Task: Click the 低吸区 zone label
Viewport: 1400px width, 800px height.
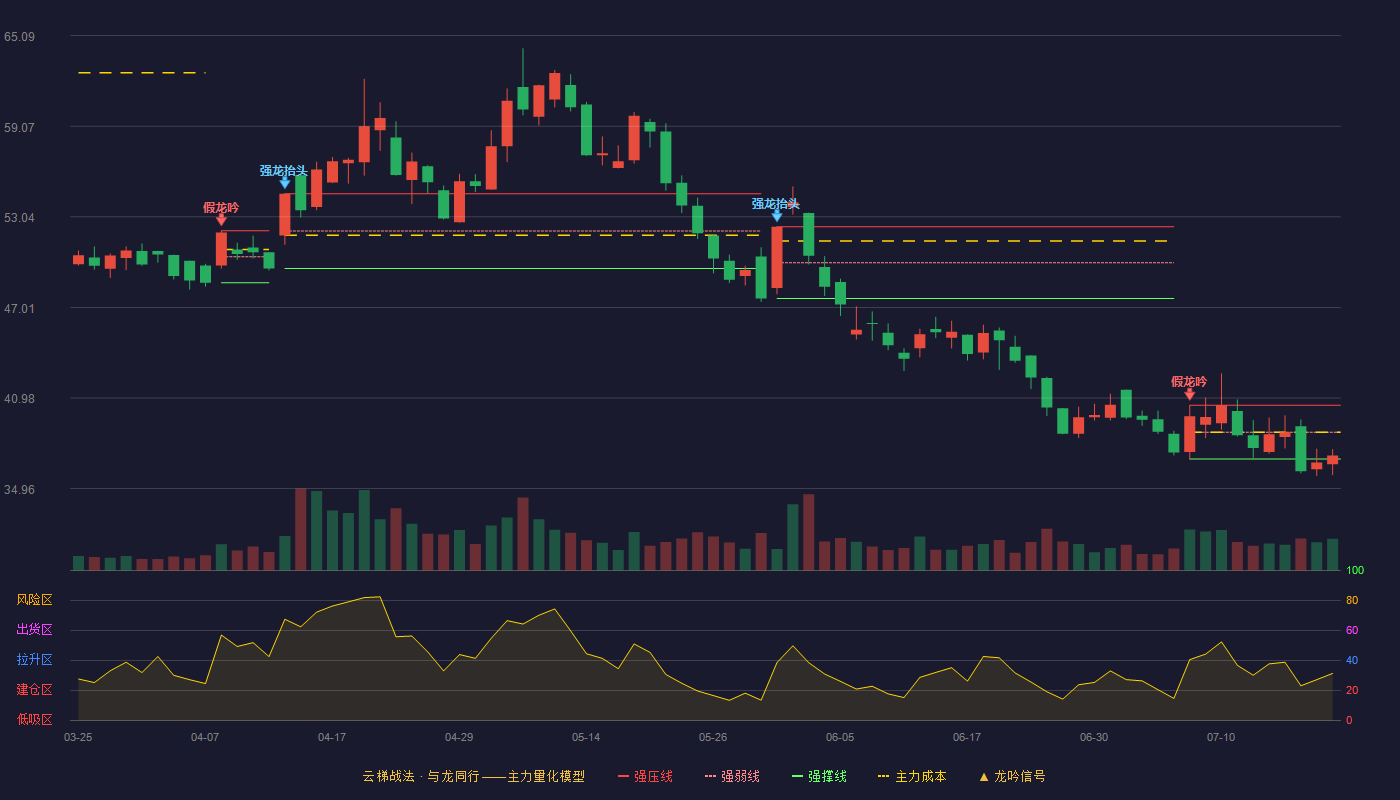Action: point(34,719)
